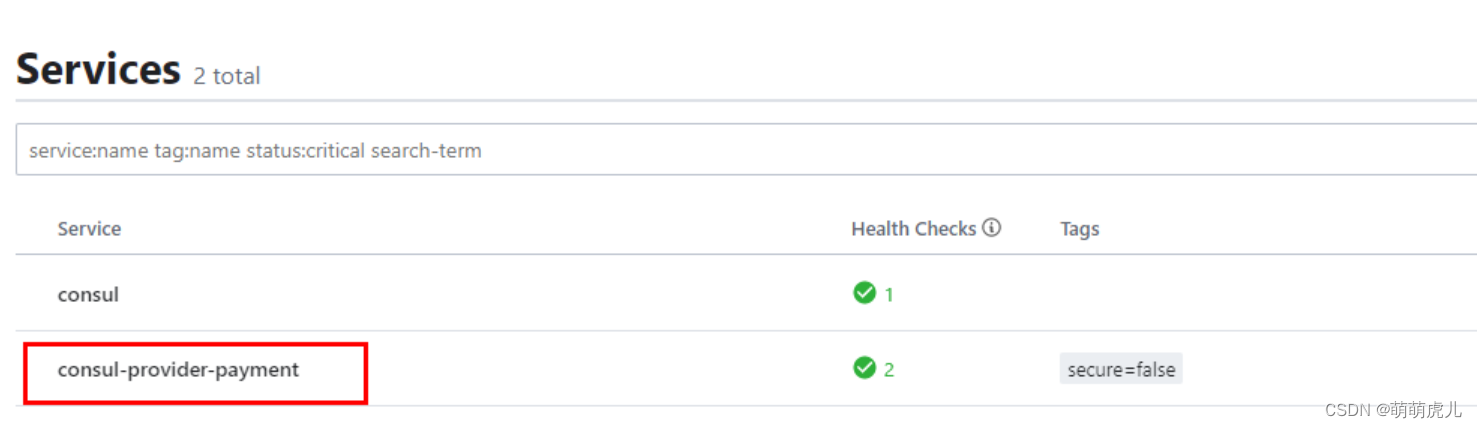Click the secure=false tag
The width and height of the screenshot is (1477, 428).
1120,369
